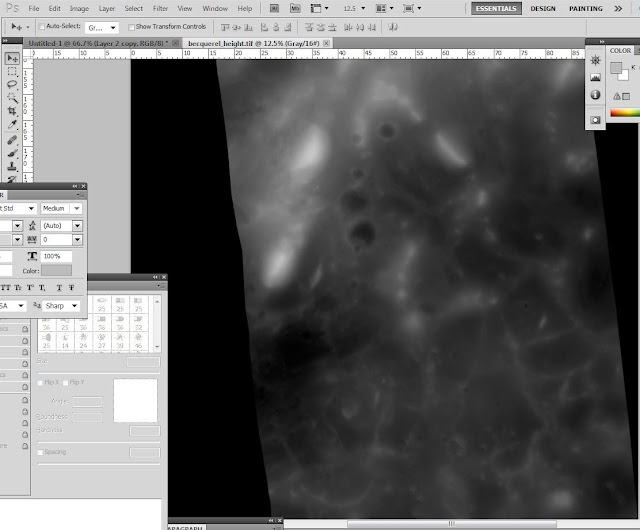Click the Underline text style icon
The image size is (640, 530).
pos(59,287)
